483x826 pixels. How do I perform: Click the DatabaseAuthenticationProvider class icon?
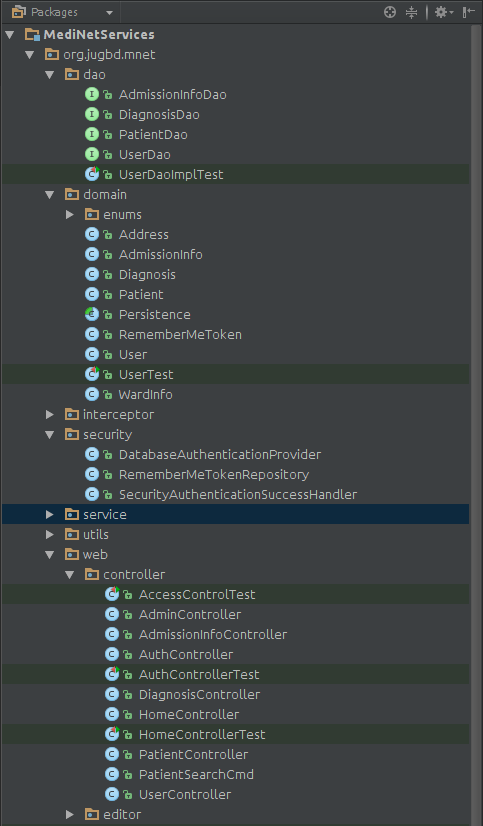tap(92, 455)
